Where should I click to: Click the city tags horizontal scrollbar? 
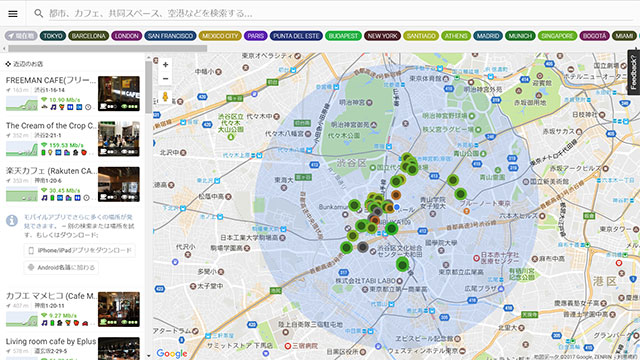107,48
